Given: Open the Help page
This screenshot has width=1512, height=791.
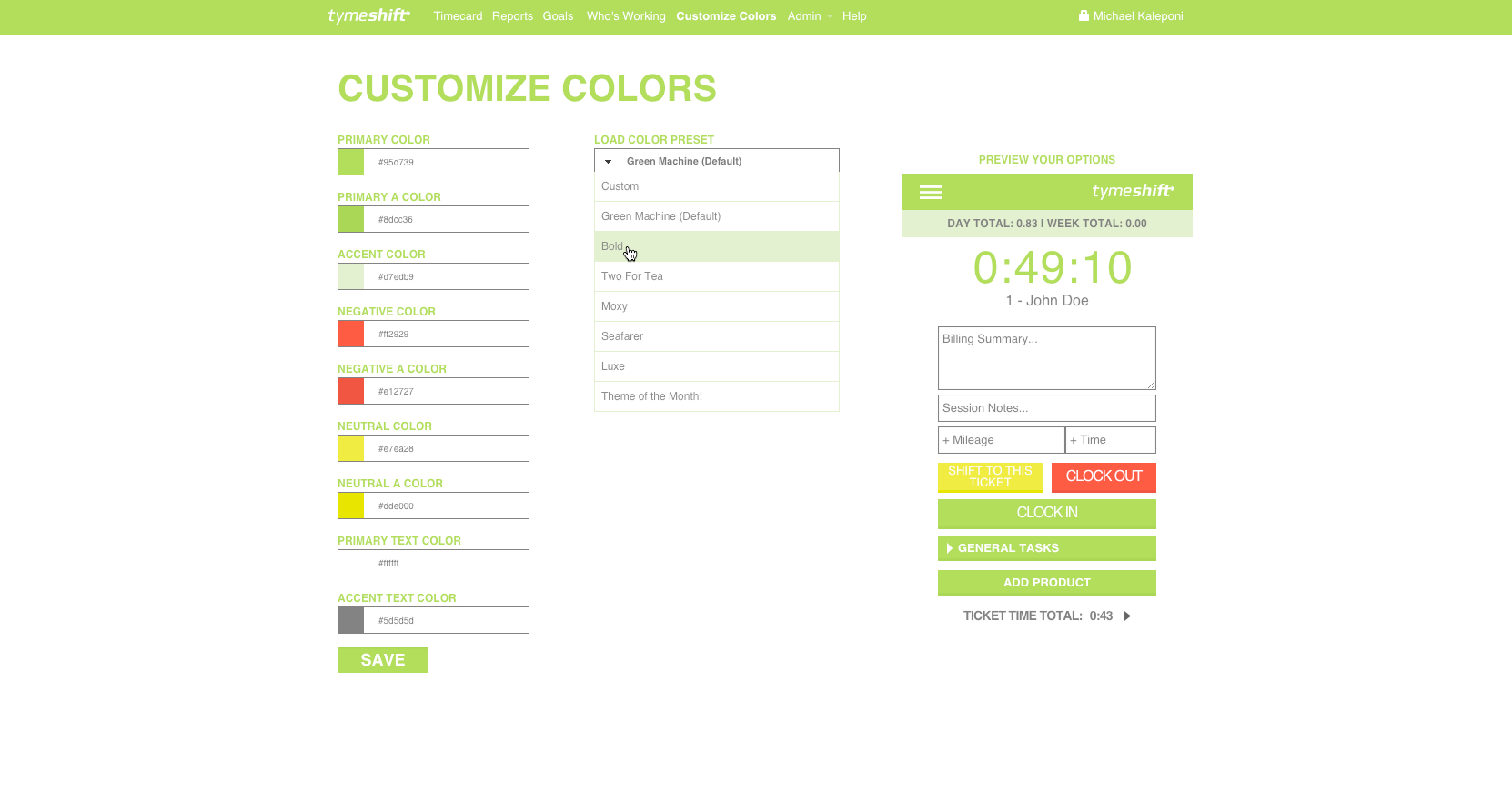Looking at the screenshot, I should click(x=854, y=16).
